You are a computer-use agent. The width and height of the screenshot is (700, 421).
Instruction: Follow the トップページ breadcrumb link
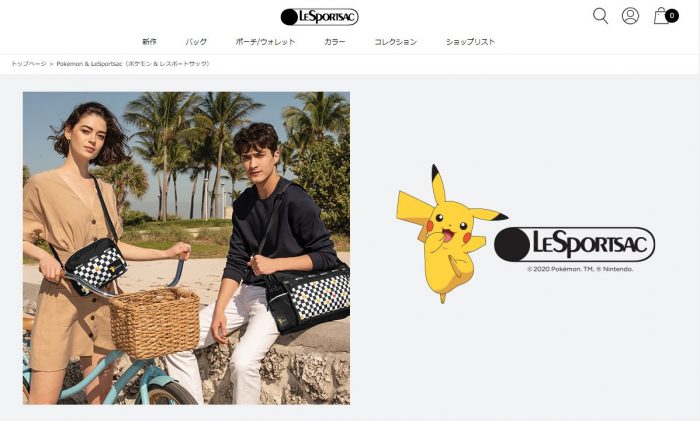29,64
